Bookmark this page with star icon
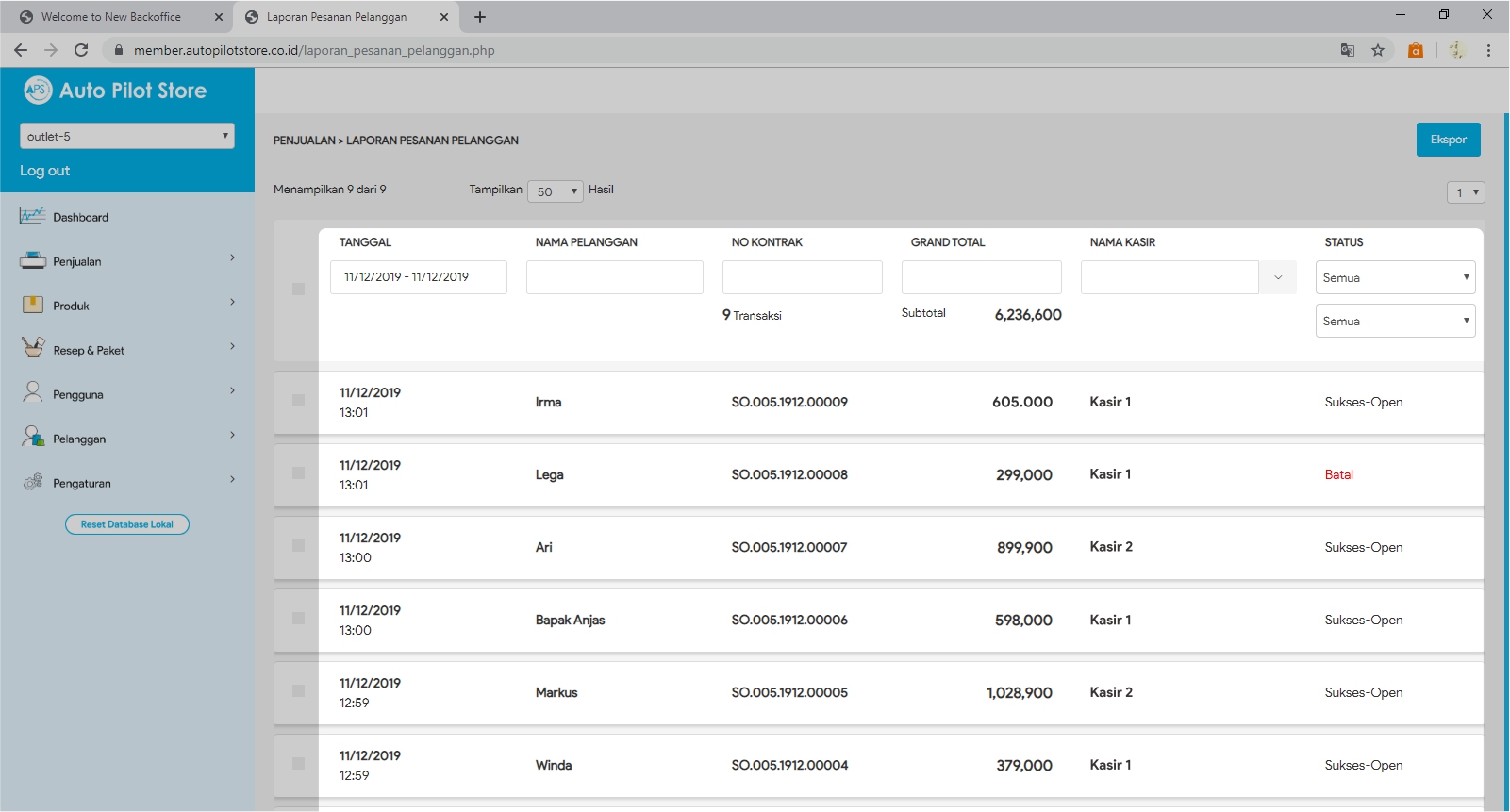1510x812 pixels. pos(1378,50)
